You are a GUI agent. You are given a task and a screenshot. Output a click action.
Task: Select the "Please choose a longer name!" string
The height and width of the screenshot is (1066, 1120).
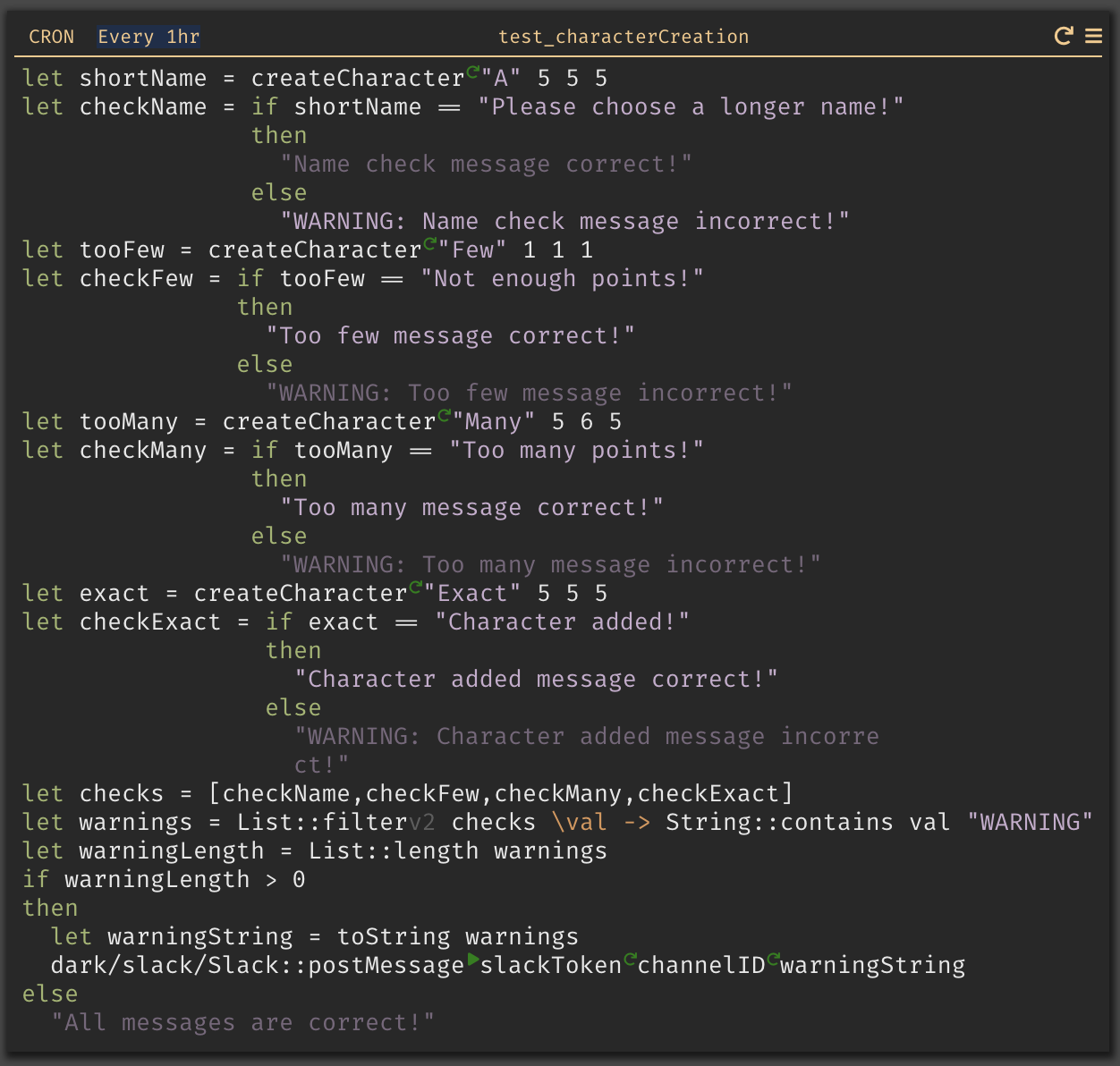pos(690,106)
